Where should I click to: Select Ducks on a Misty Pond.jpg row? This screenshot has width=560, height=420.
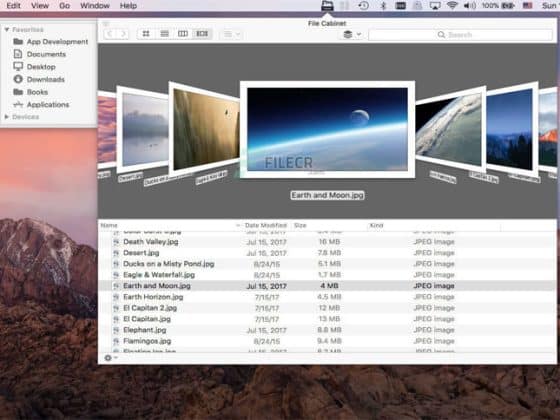pos(327,264)
